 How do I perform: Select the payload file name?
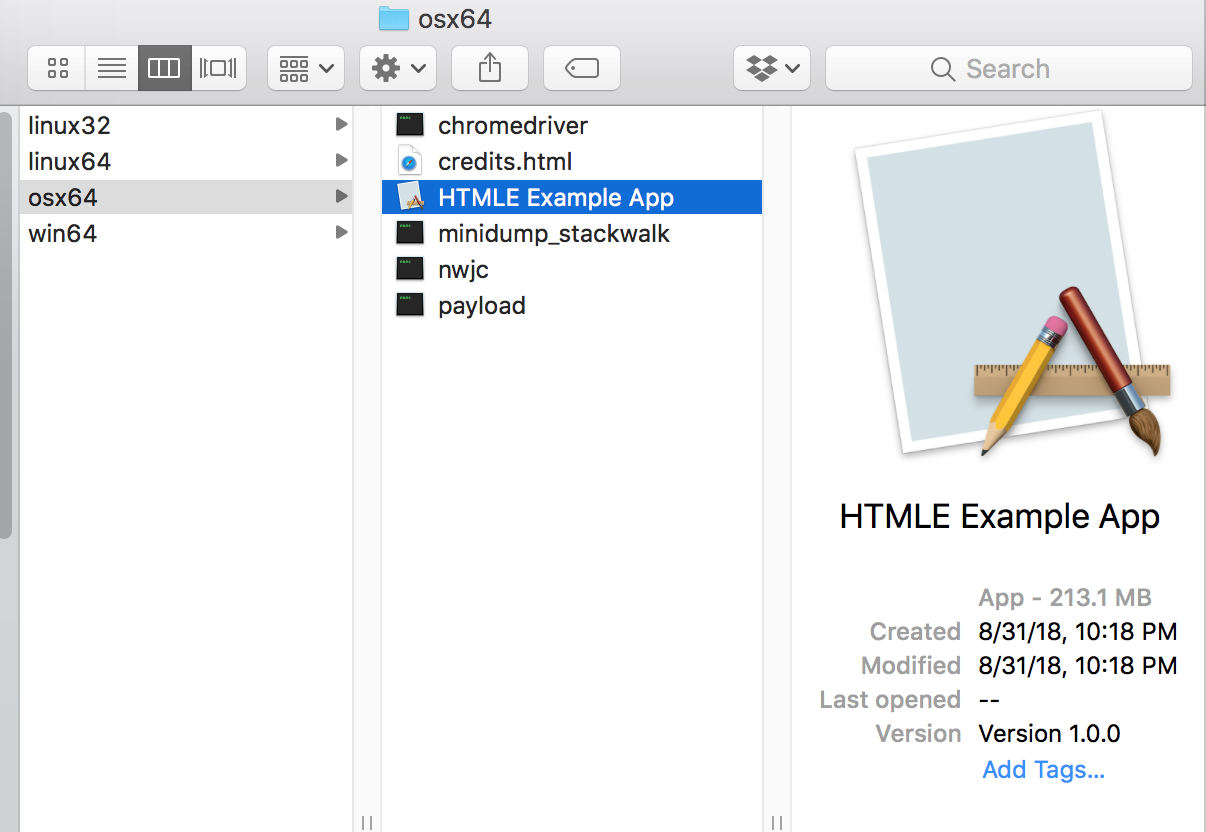(x=482, y=306)
